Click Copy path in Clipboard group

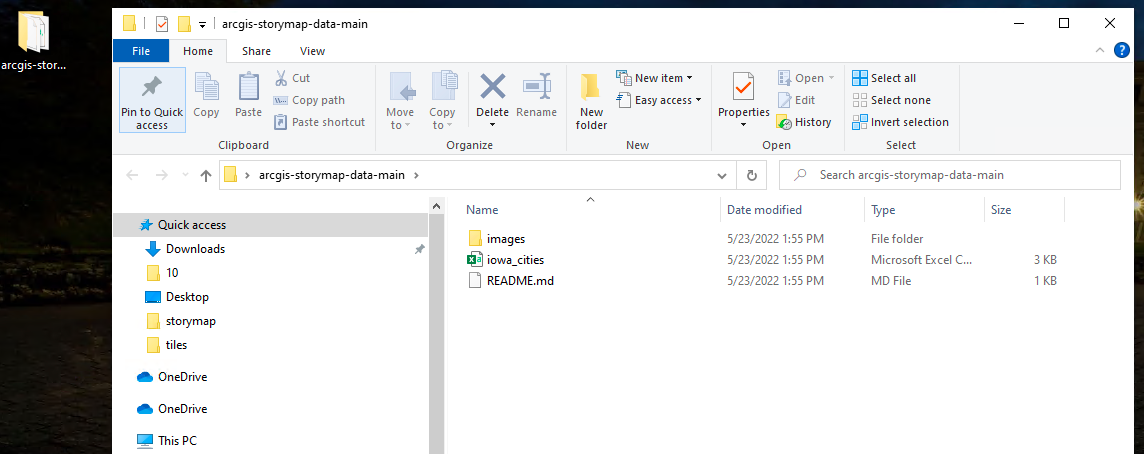[309, 100]
